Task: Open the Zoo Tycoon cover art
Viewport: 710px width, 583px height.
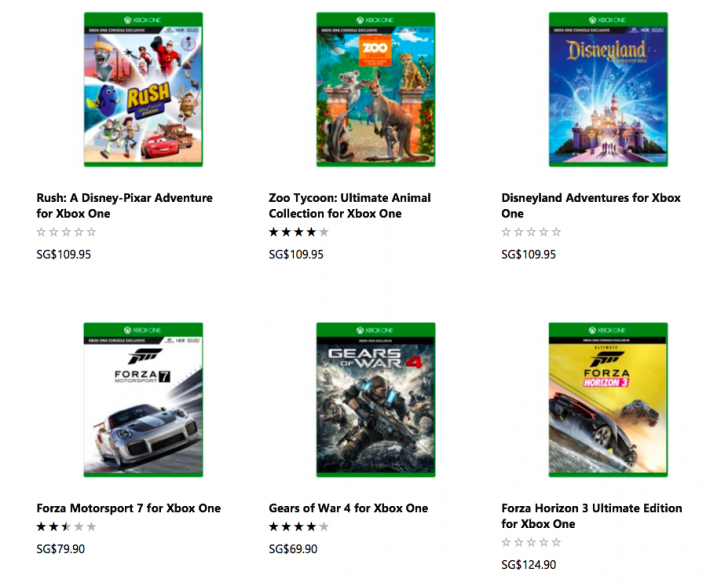Action: [376, 89]
